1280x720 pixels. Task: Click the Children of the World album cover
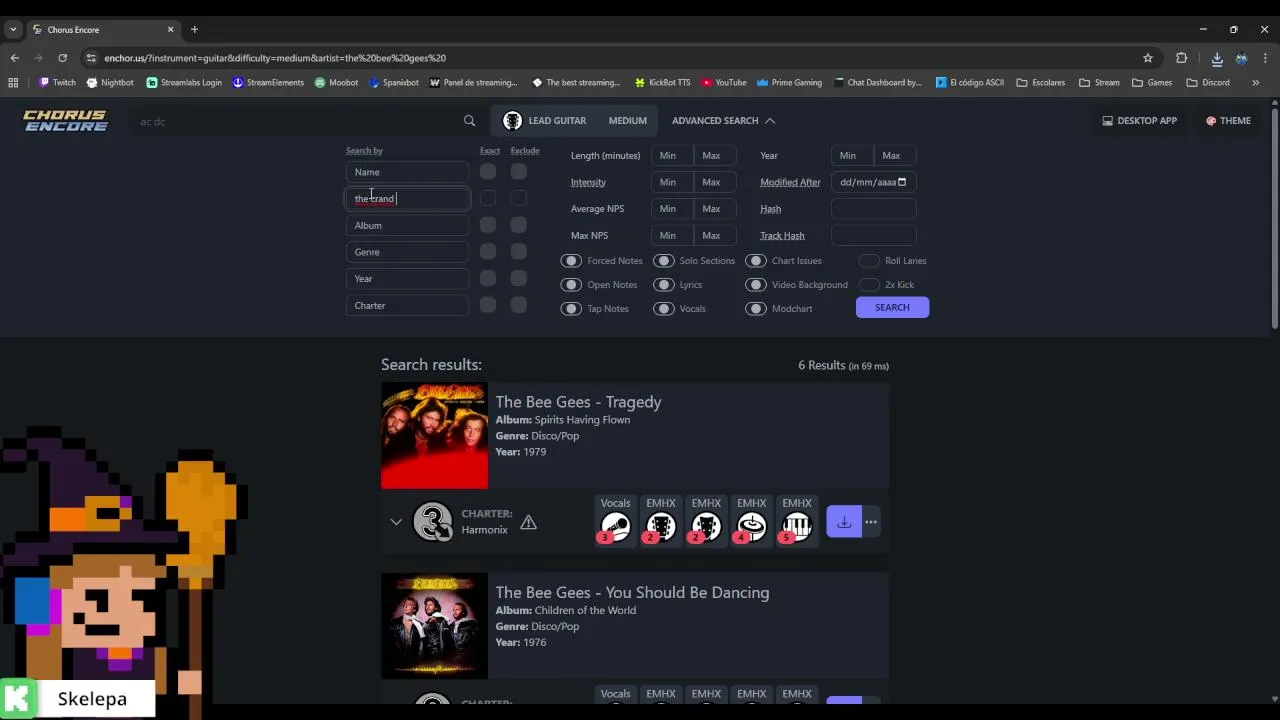pos(434,626)
